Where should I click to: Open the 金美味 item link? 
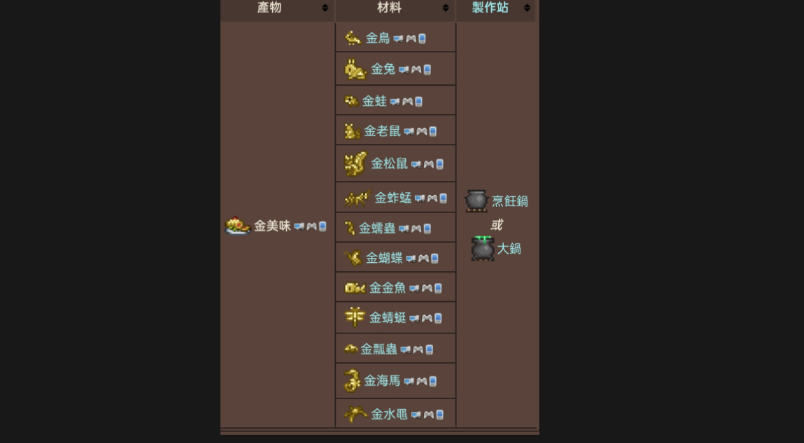[x=272, y=226]
